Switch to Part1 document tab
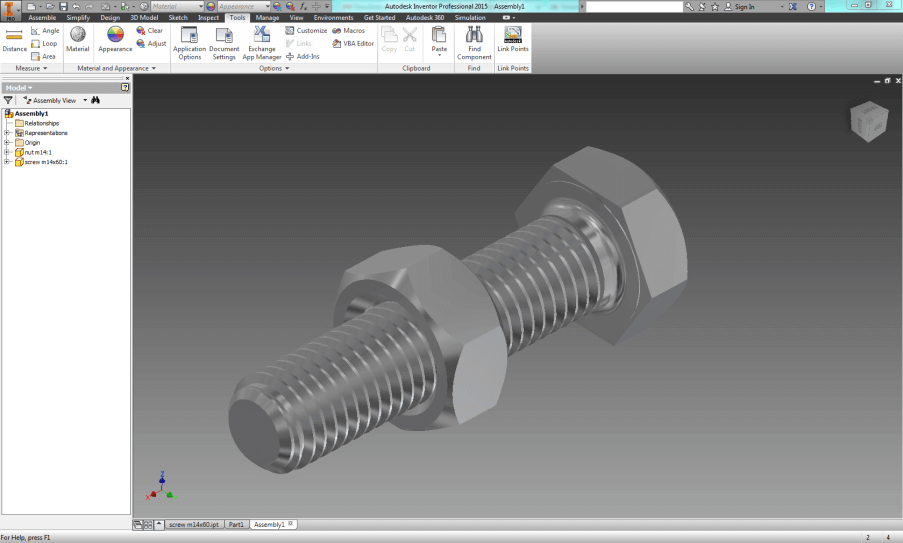 [x=236, y=525]
